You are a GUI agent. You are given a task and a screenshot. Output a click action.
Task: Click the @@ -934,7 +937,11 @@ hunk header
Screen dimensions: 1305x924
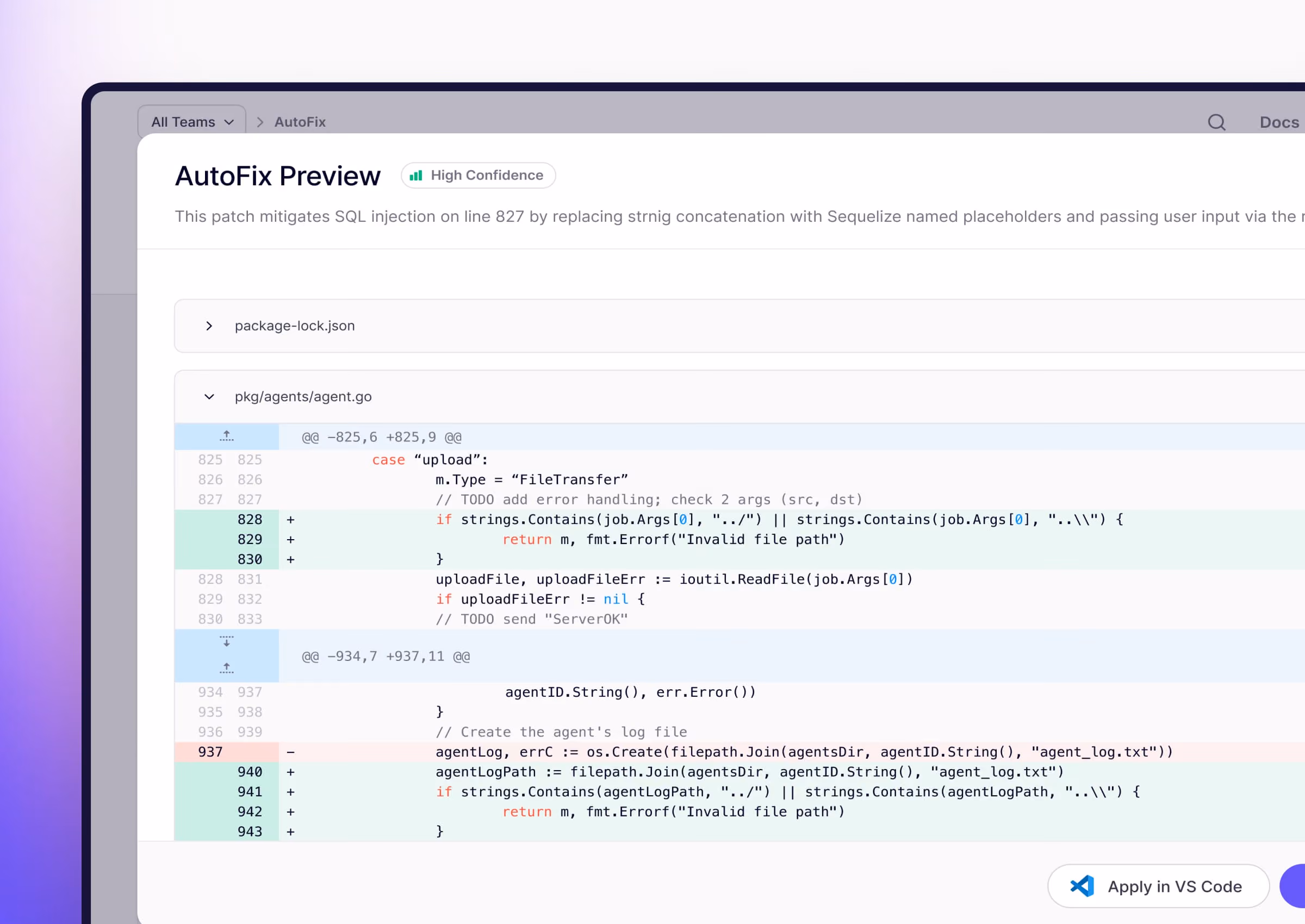pyautogui.click(x=386, y=656)
